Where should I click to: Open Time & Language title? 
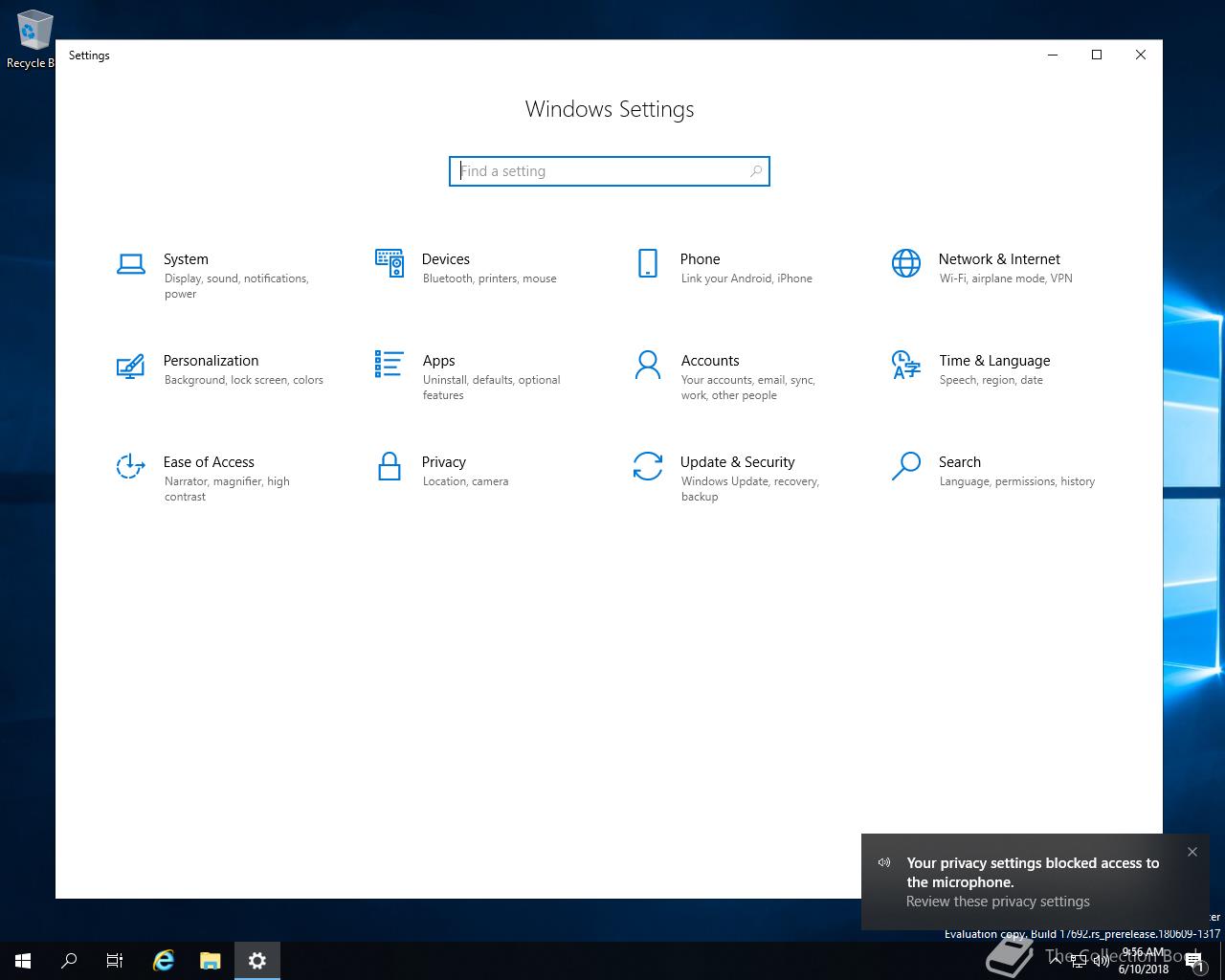[x=994, y=361]
